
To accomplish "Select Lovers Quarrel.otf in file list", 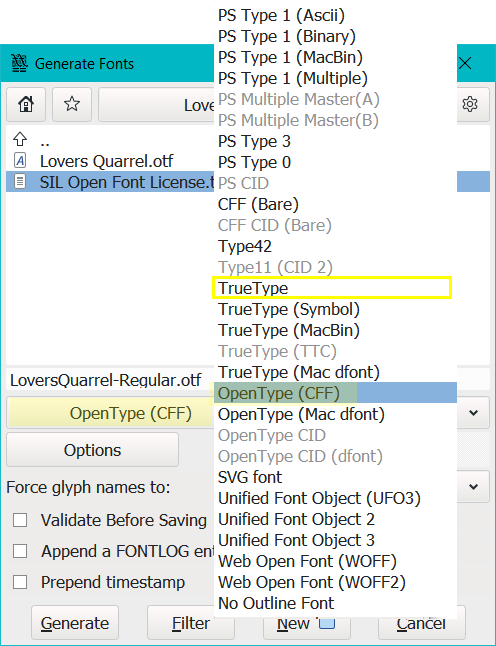I will (107, 161).
